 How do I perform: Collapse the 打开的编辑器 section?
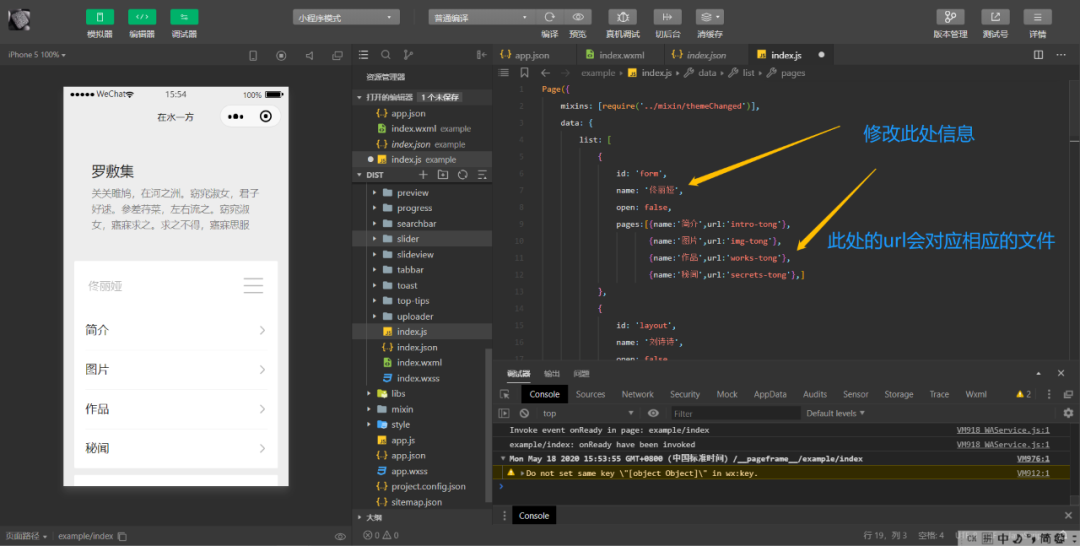click(360, 98)
